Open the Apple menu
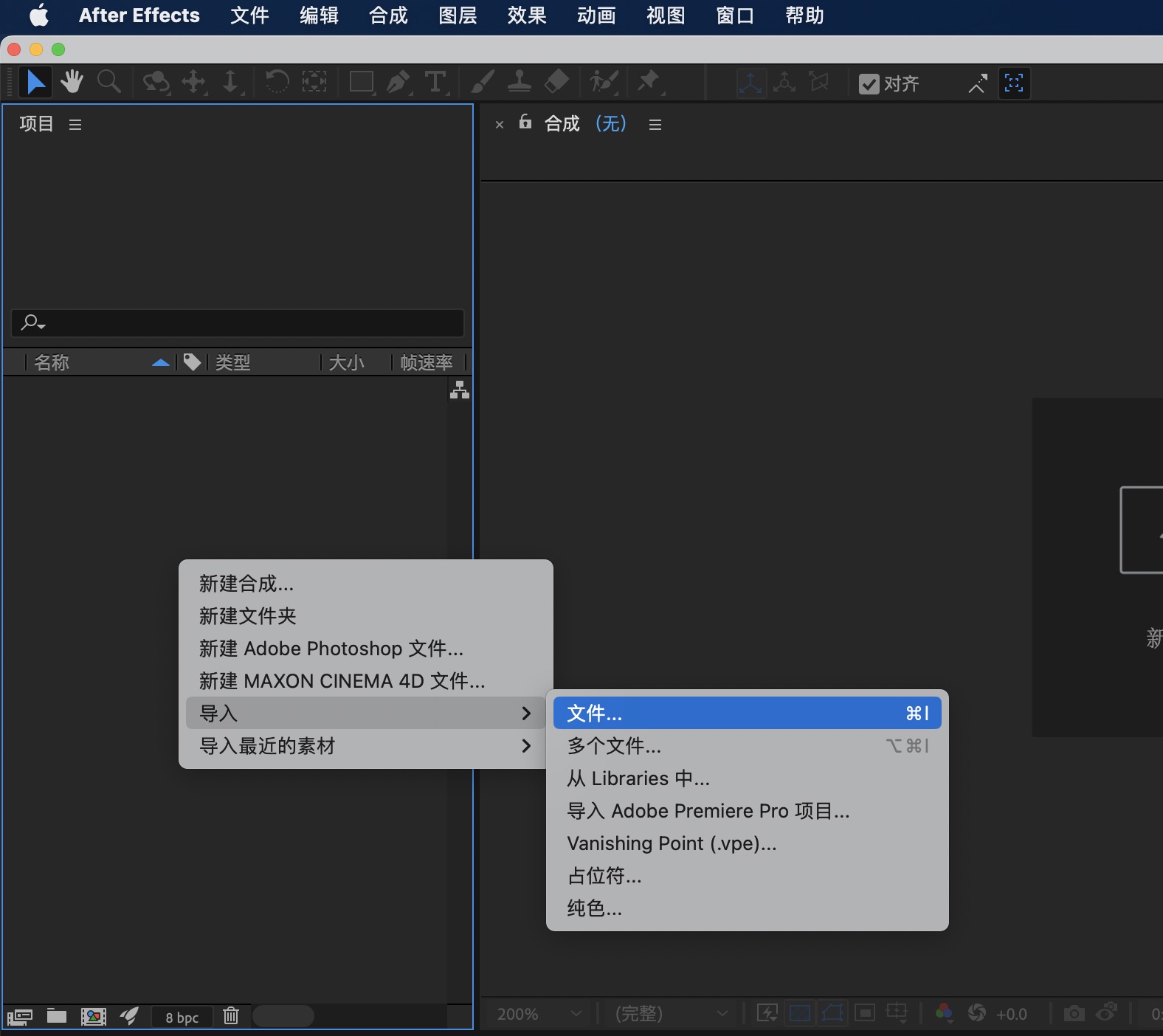The height and width of the screenshot is (1036, 1163). [x=39, y=15]
